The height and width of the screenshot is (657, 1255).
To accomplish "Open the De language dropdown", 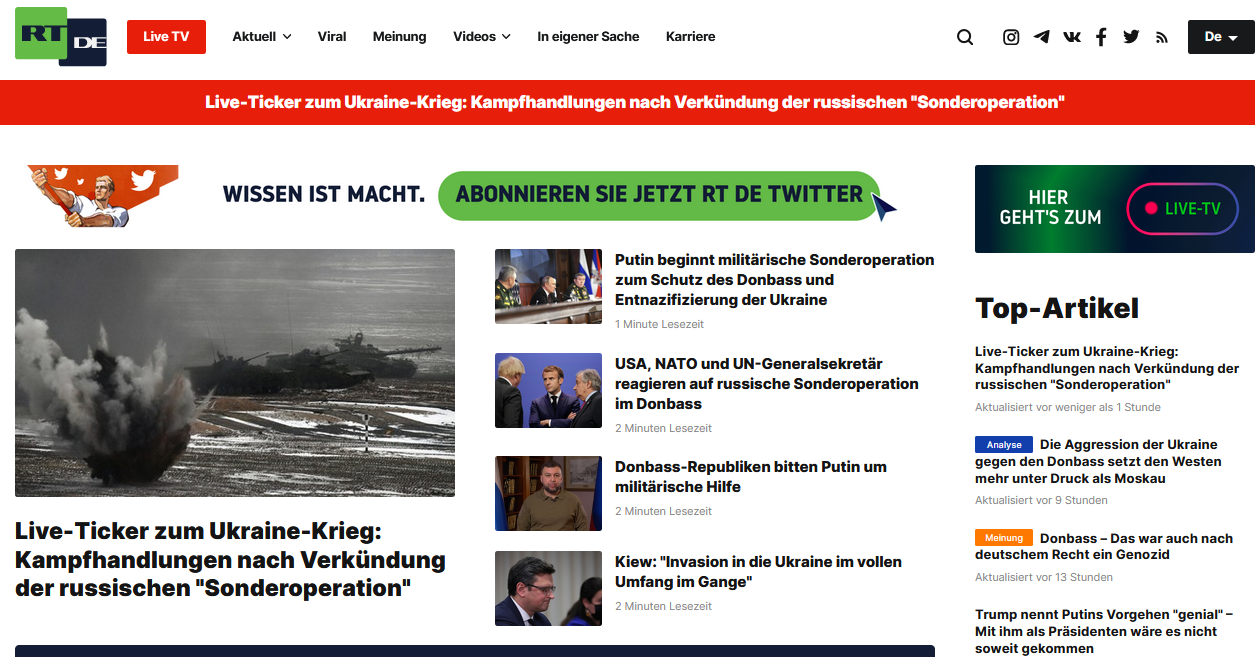I will pyautogui.click(x=1221, y=37).
